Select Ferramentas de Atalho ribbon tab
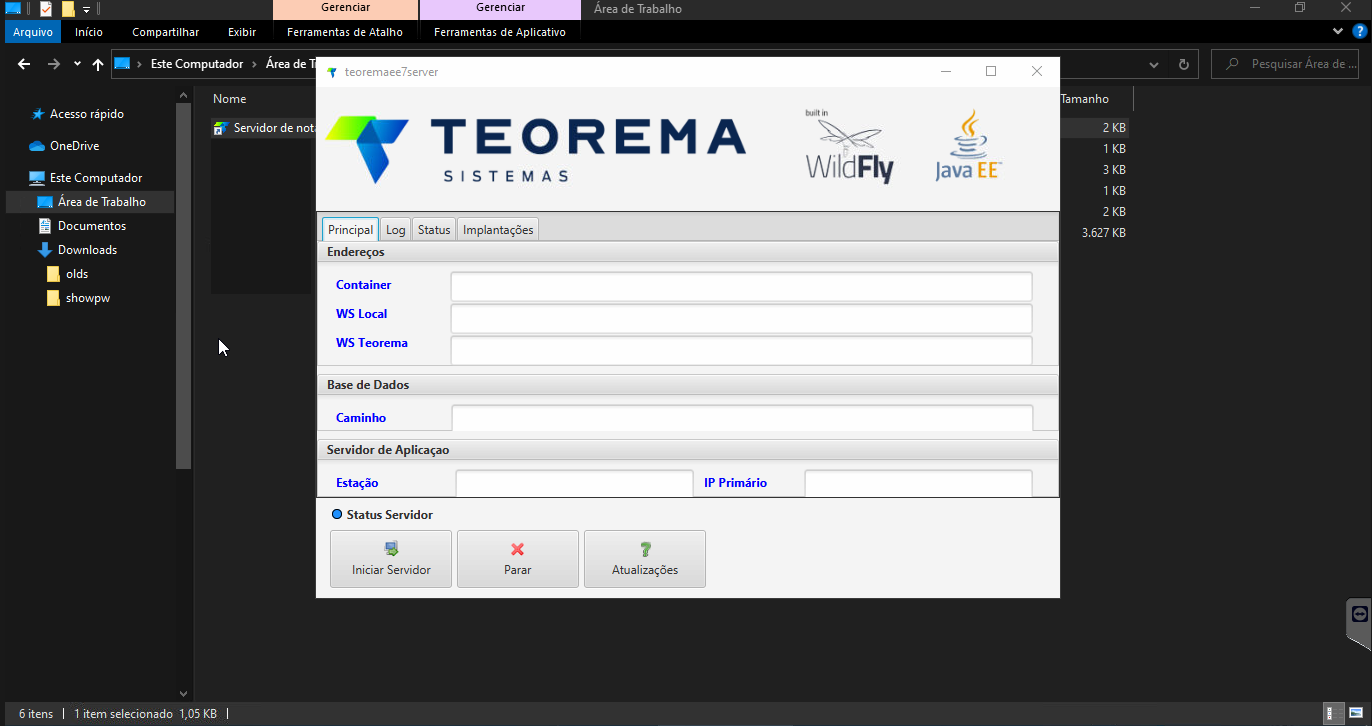This screenshot has height=726, width=1372. 345,32
